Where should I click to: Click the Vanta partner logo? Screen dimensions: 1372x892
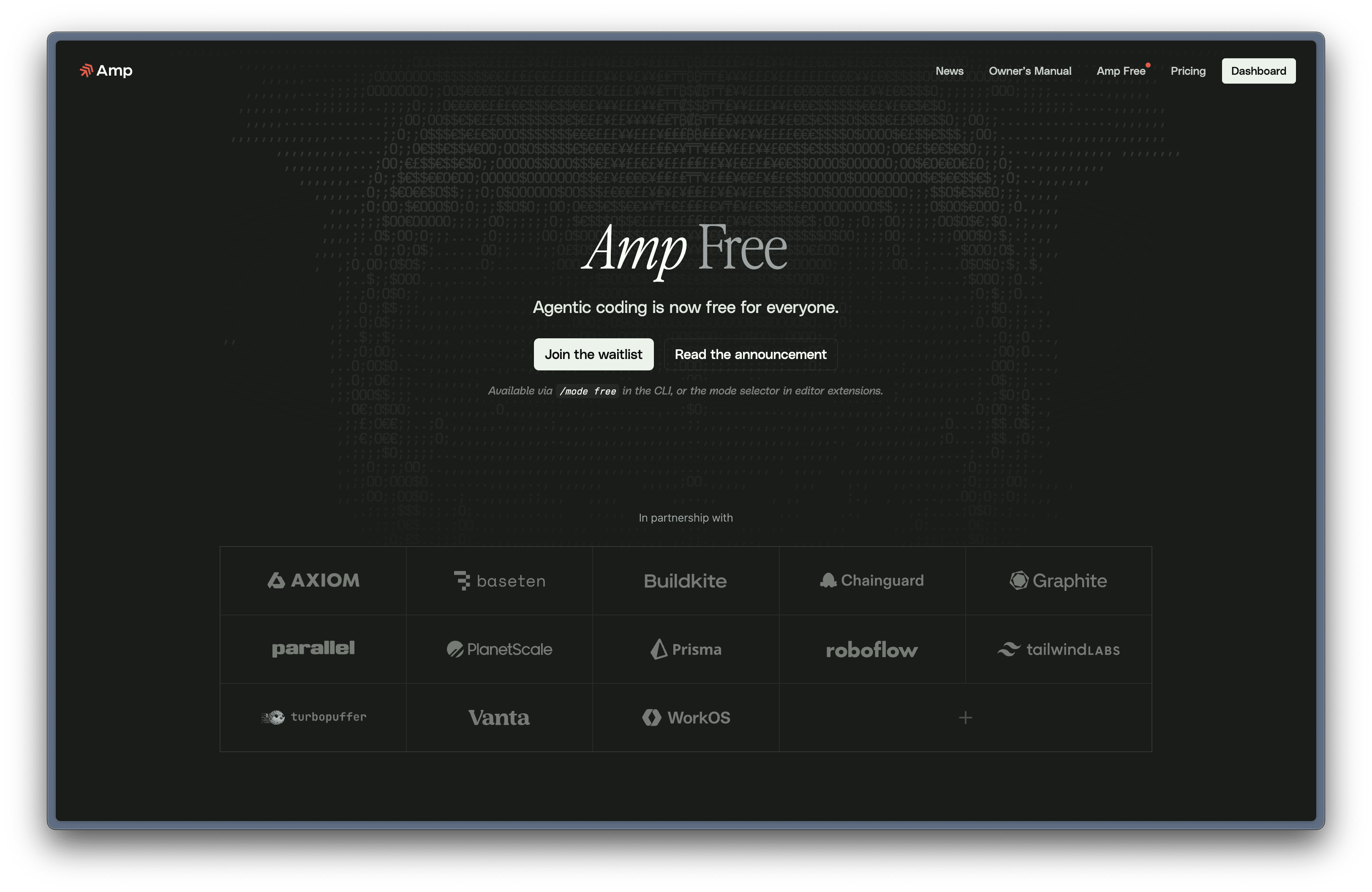point(499,718)
